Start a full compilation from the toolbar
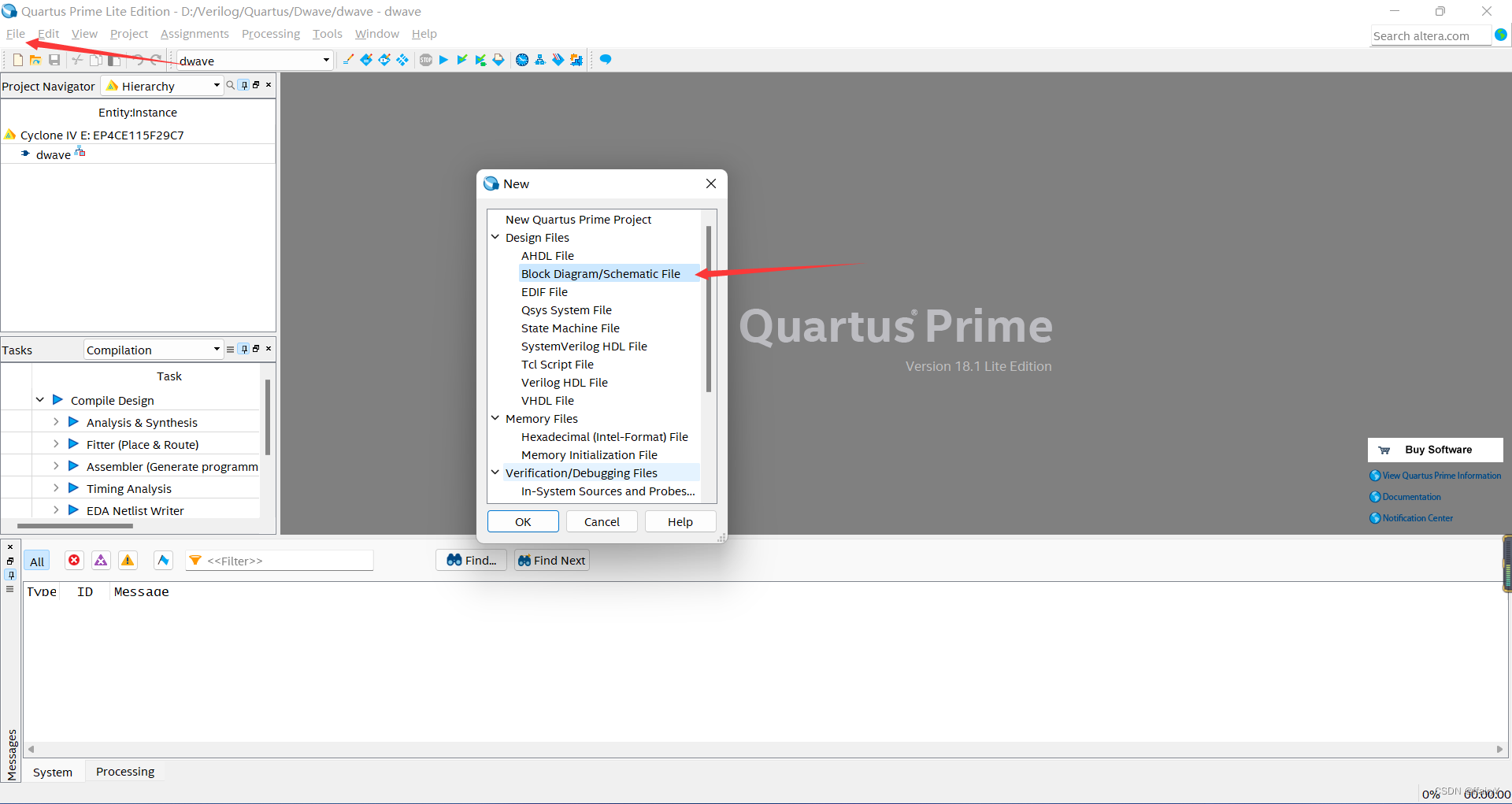1512x804 pixels. tap(443, 60)
